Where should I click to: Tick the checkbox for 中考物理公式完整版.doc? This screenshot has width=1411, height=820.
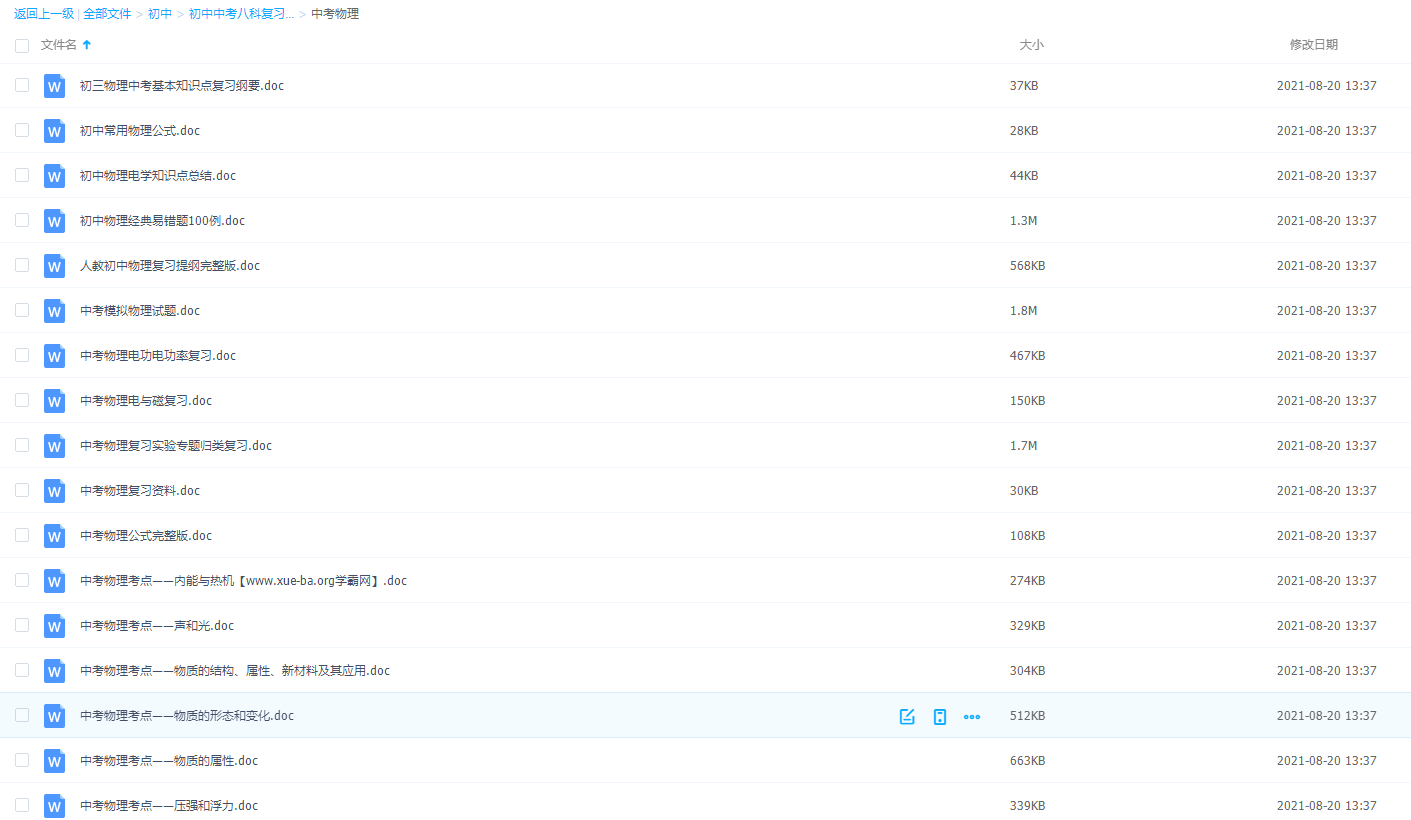coord(22,536)
